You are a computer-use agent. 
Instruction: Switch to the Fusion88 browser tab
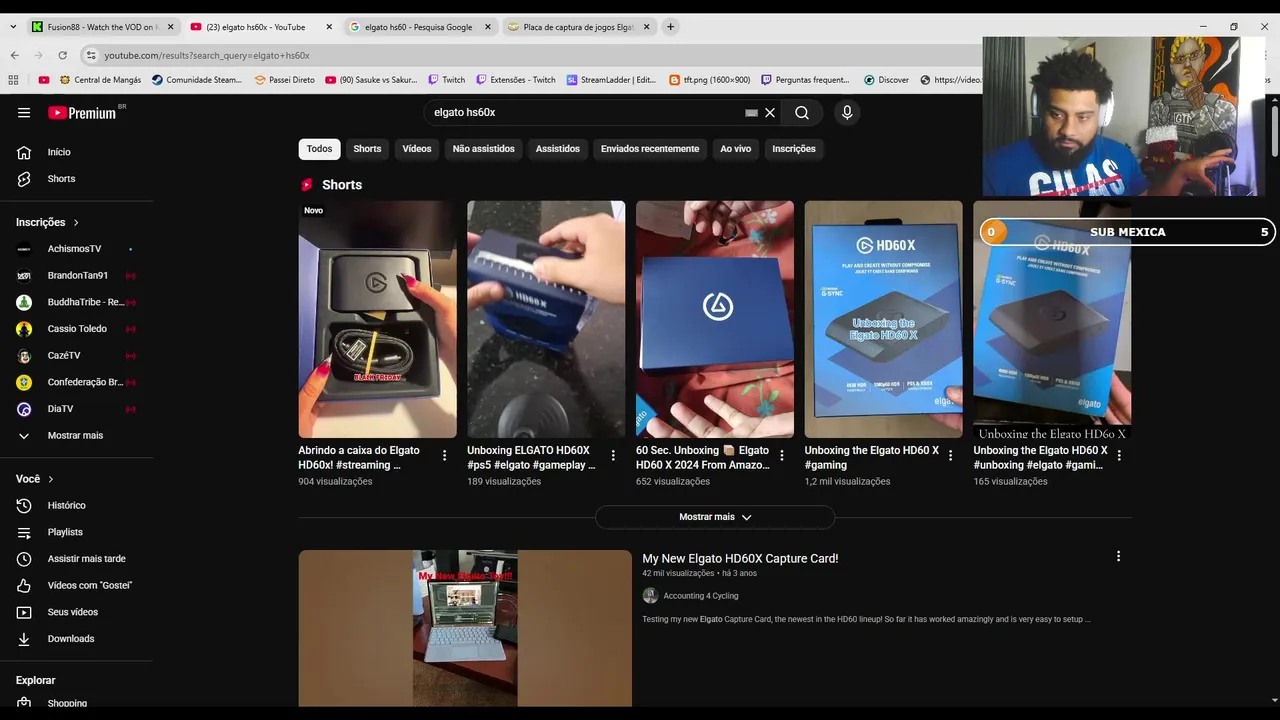pos(100,27)
